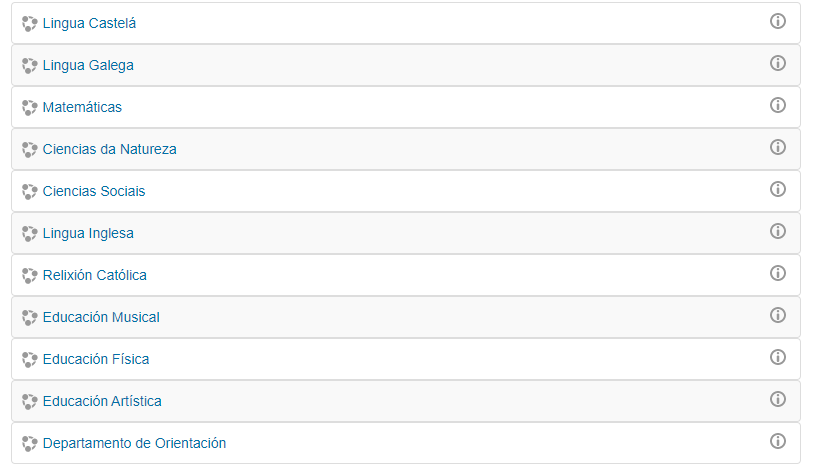Viewport: 814px width, 467px height.
Task: Click the course icon beside Lingua Inglesa
Action: tap(30, 234)
